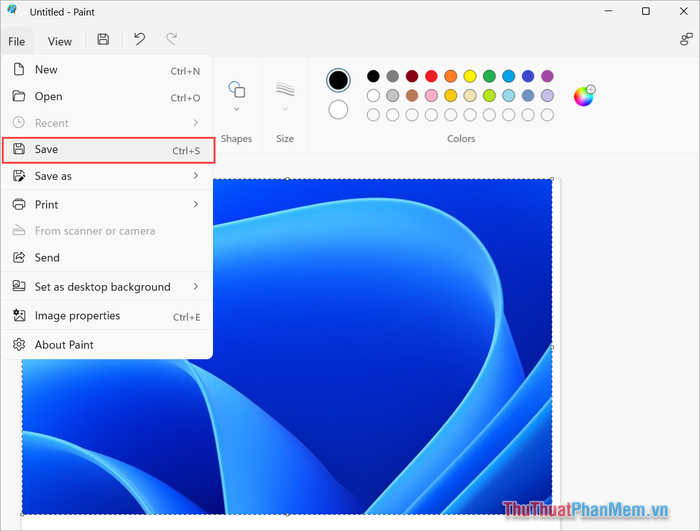
Task: Expand the Print submenu arrow
Action: [196, 204]
